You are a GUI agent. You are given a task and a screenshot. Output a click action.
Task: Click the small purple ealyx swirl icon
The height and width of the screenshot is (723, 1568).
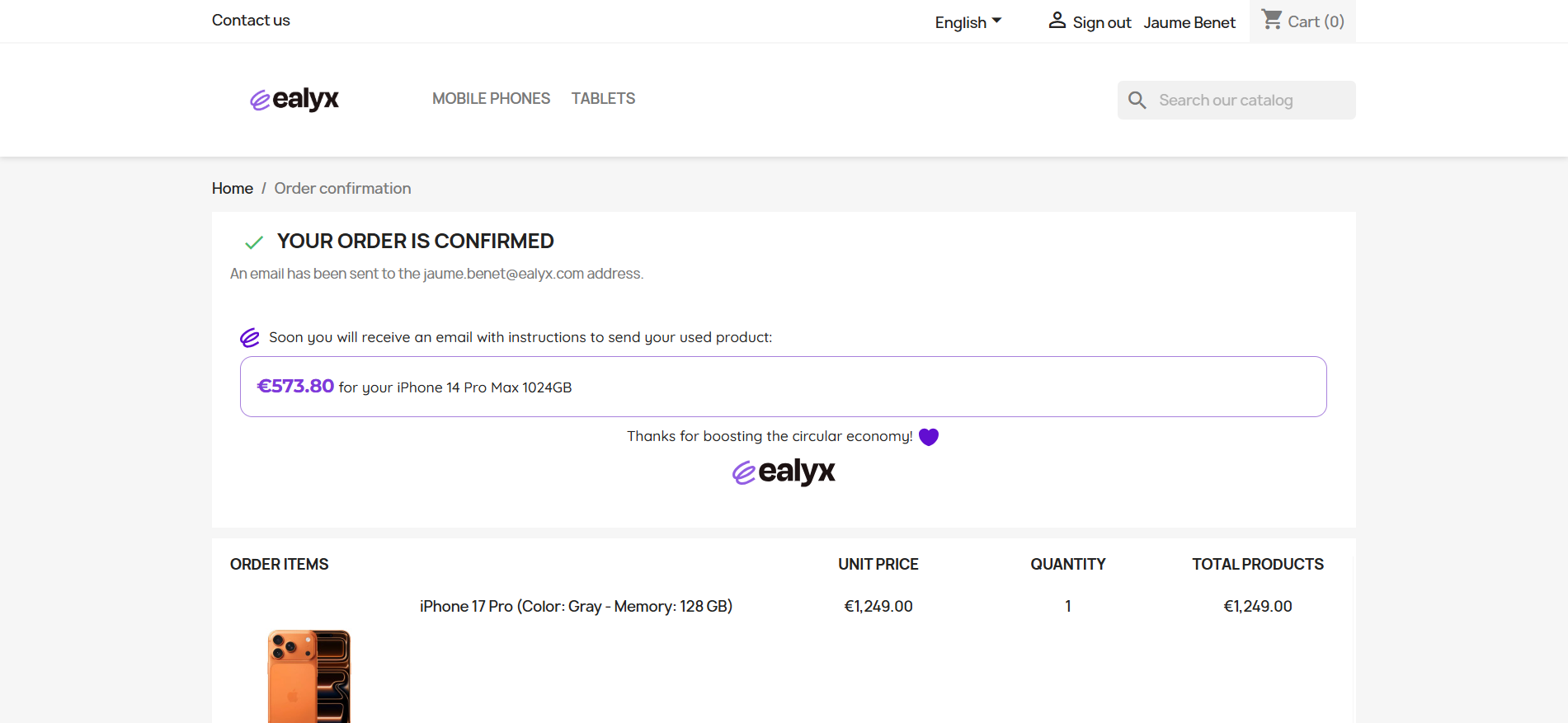249,338
